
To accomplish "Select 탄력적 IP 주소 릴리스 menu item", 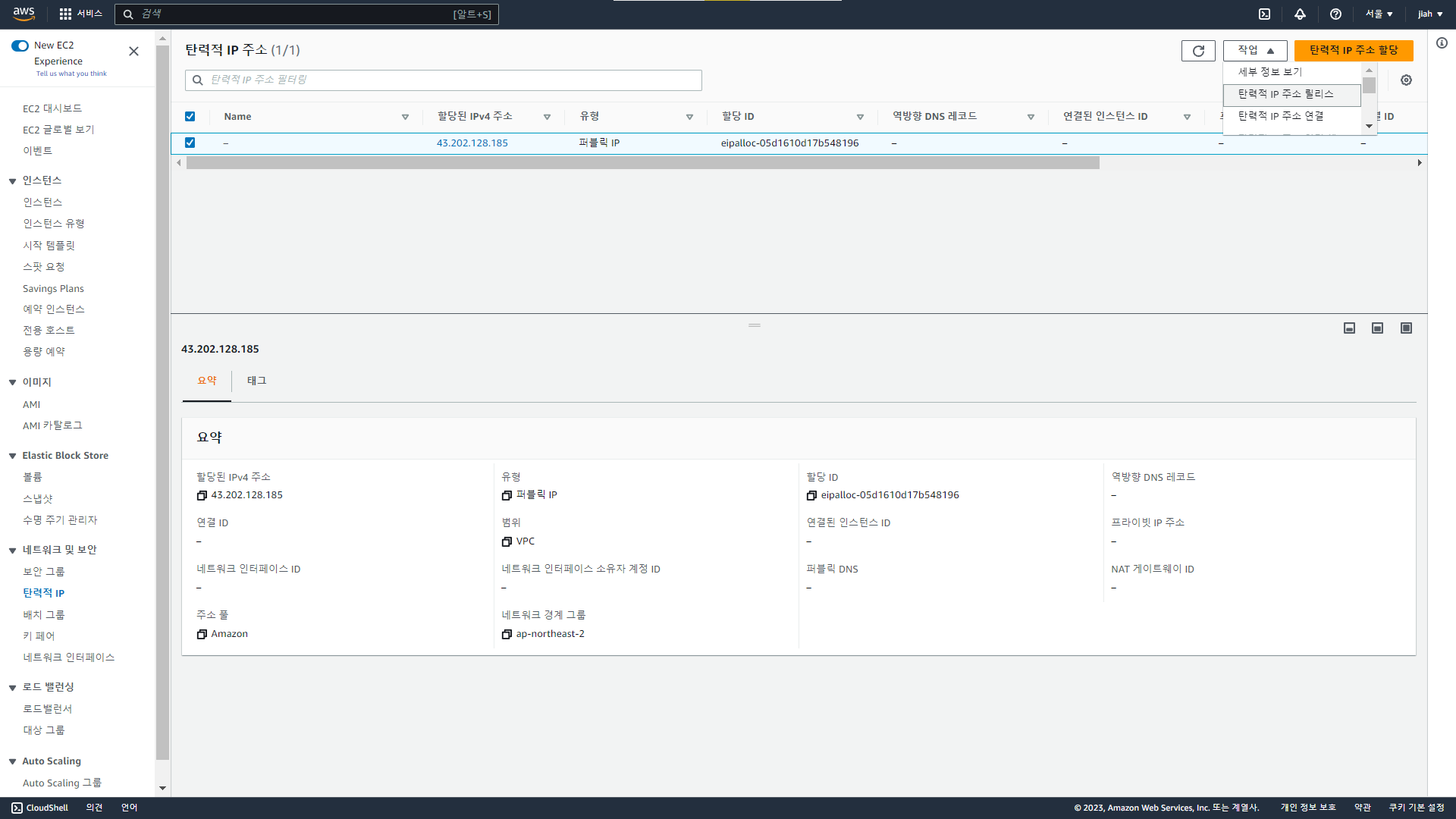I will (x=1291, y=94).
